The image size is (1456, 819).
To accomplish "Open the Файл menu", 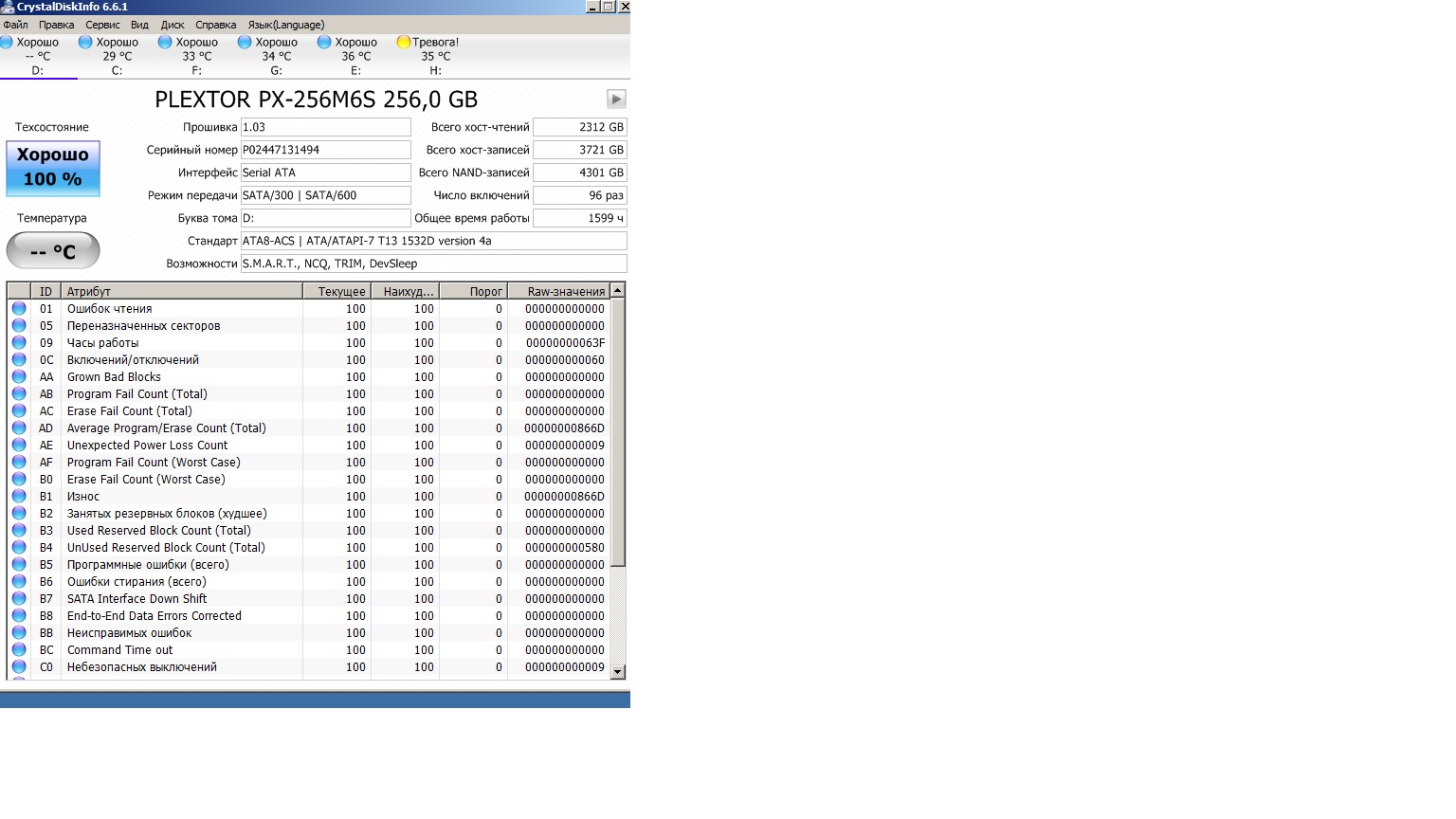I will 15,25.
